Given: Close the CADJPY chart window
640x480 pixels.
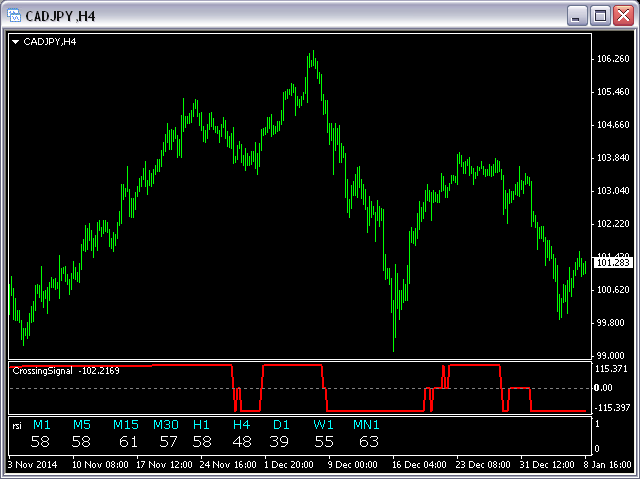Looking at the screenshot, I should point(622,16).
